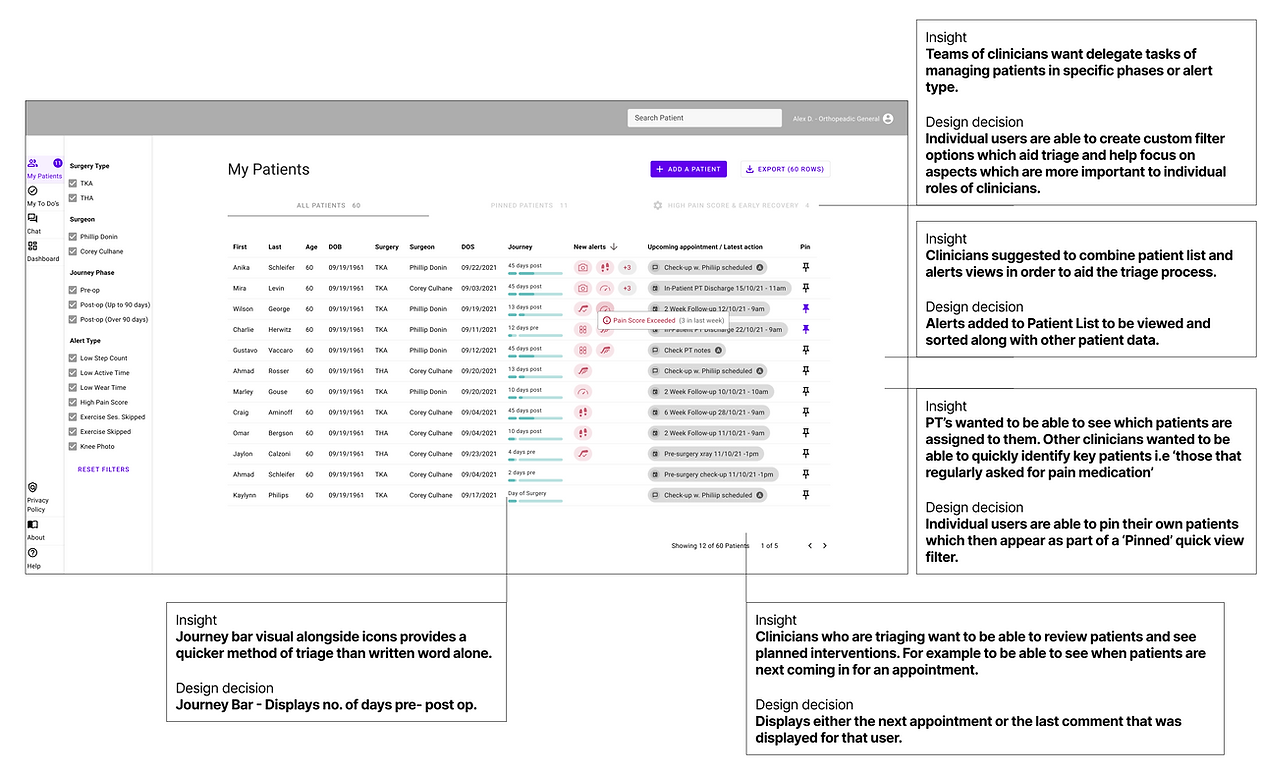Screen dimensions: 1263x769
Task: Click the grid alert icon in Gustavo Vaccaro row
Action: [x=583, y=350]
